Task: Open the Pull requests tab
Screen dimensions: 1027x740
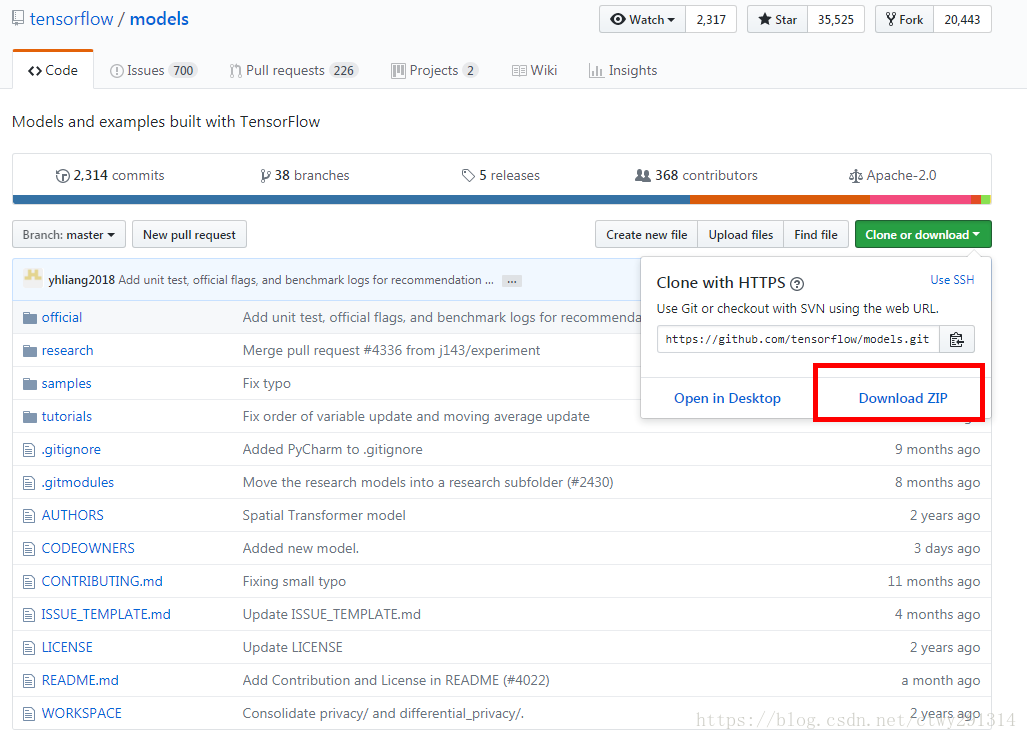Action: (293, 70)
